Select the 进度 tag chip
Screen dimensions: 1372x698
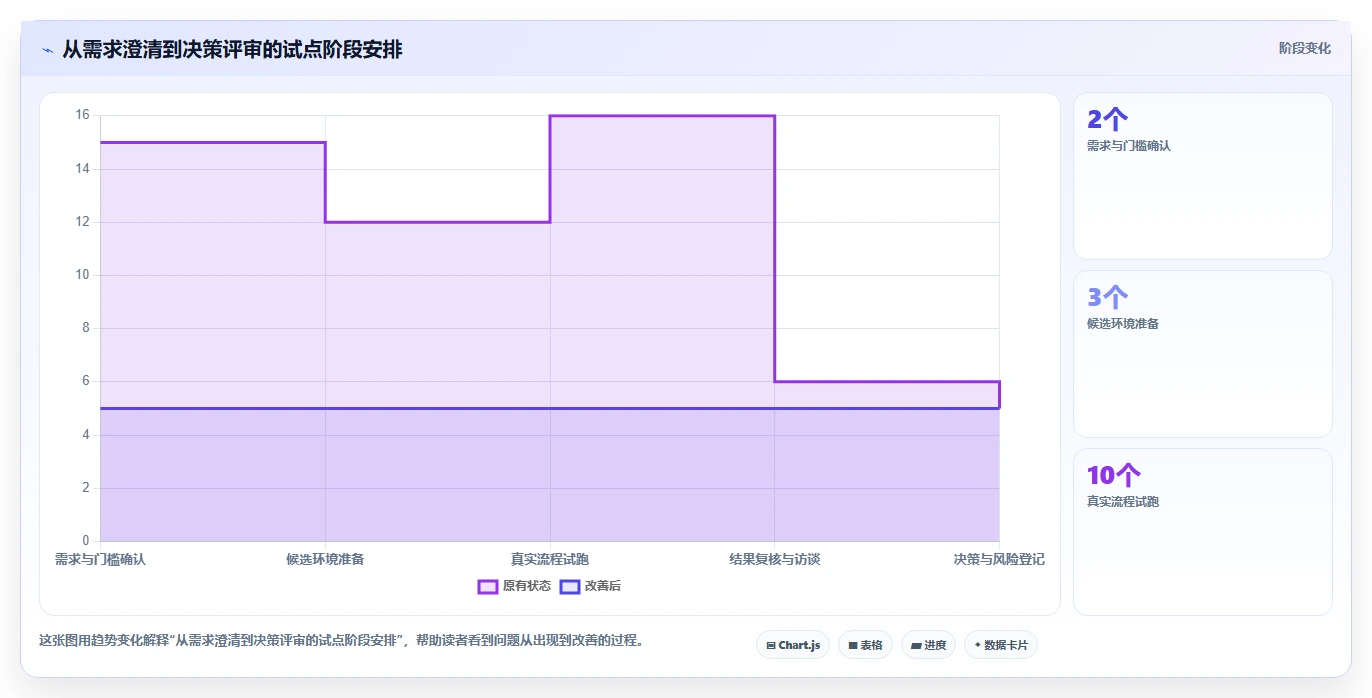(x=928, y=645)
